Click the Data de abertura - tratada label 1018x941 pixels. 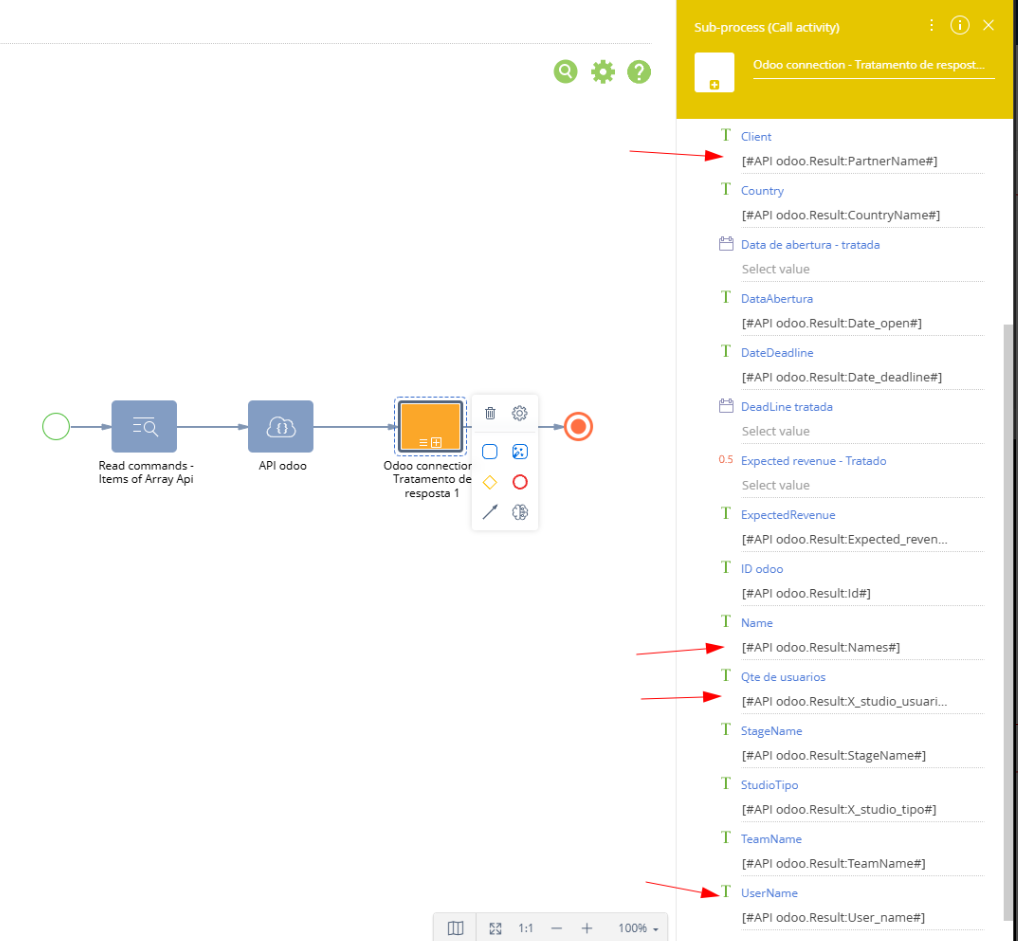[810, 245]
